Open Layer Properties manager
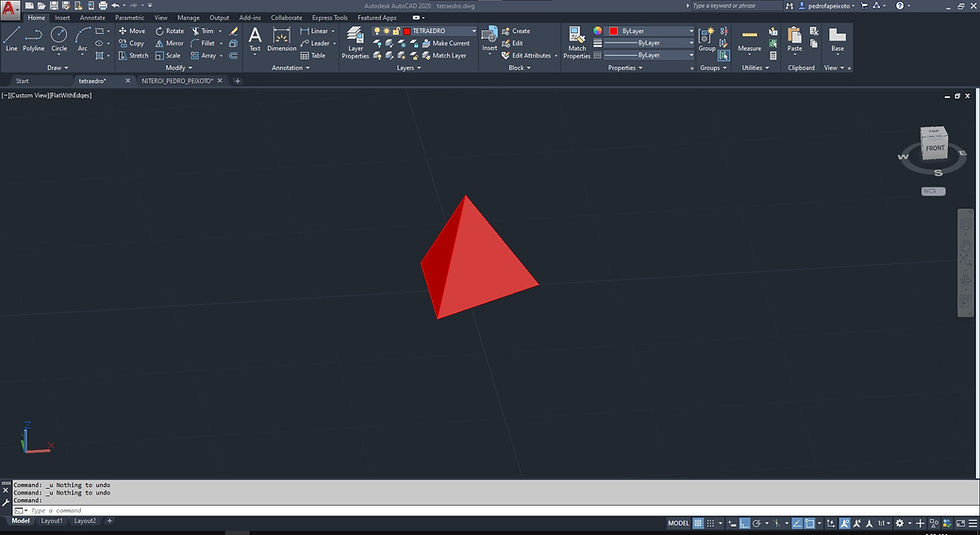This screenshot has width=980, height=535. coord(355,43)
